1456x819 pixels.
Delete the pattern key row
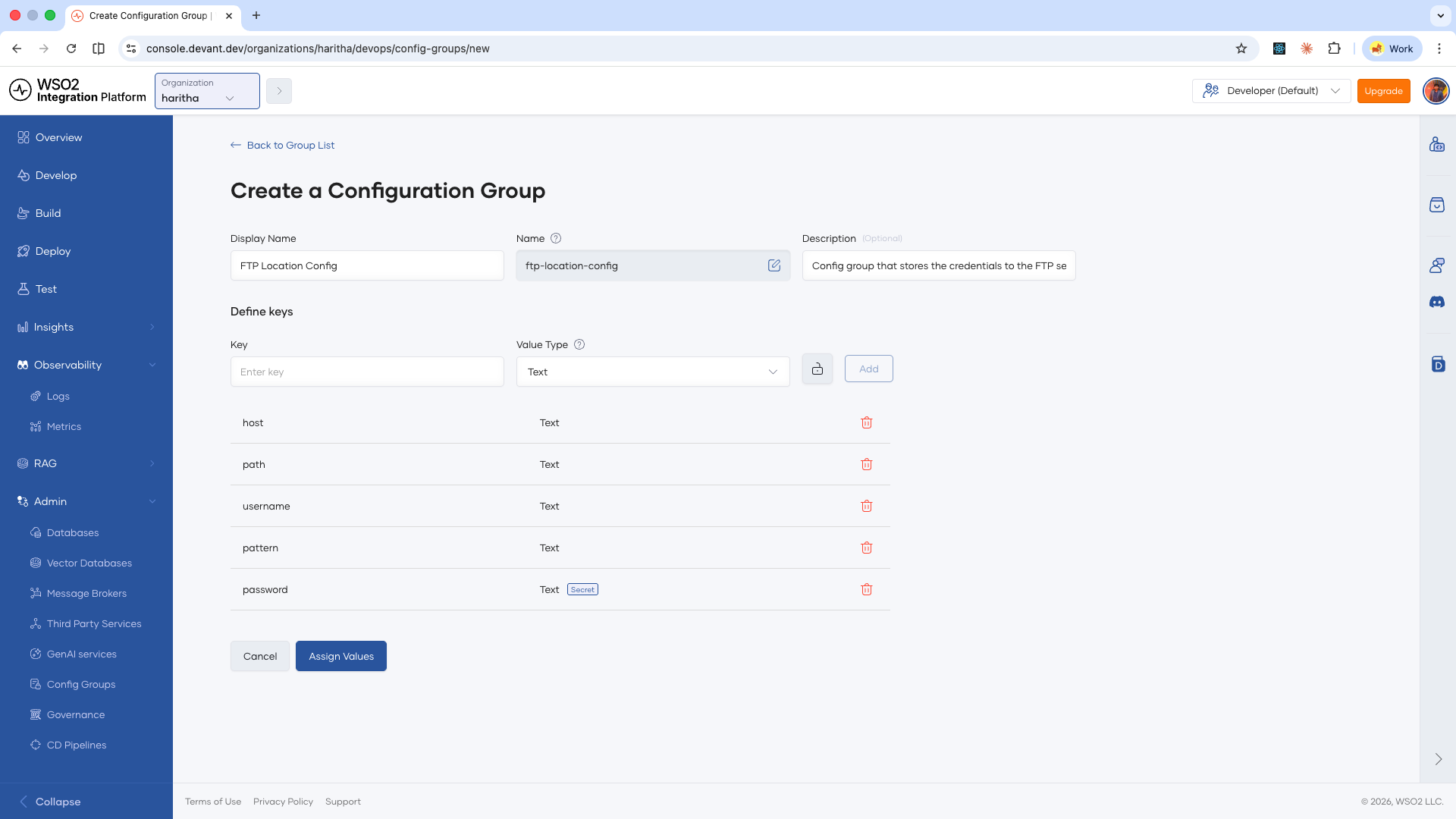pos(867,548)
